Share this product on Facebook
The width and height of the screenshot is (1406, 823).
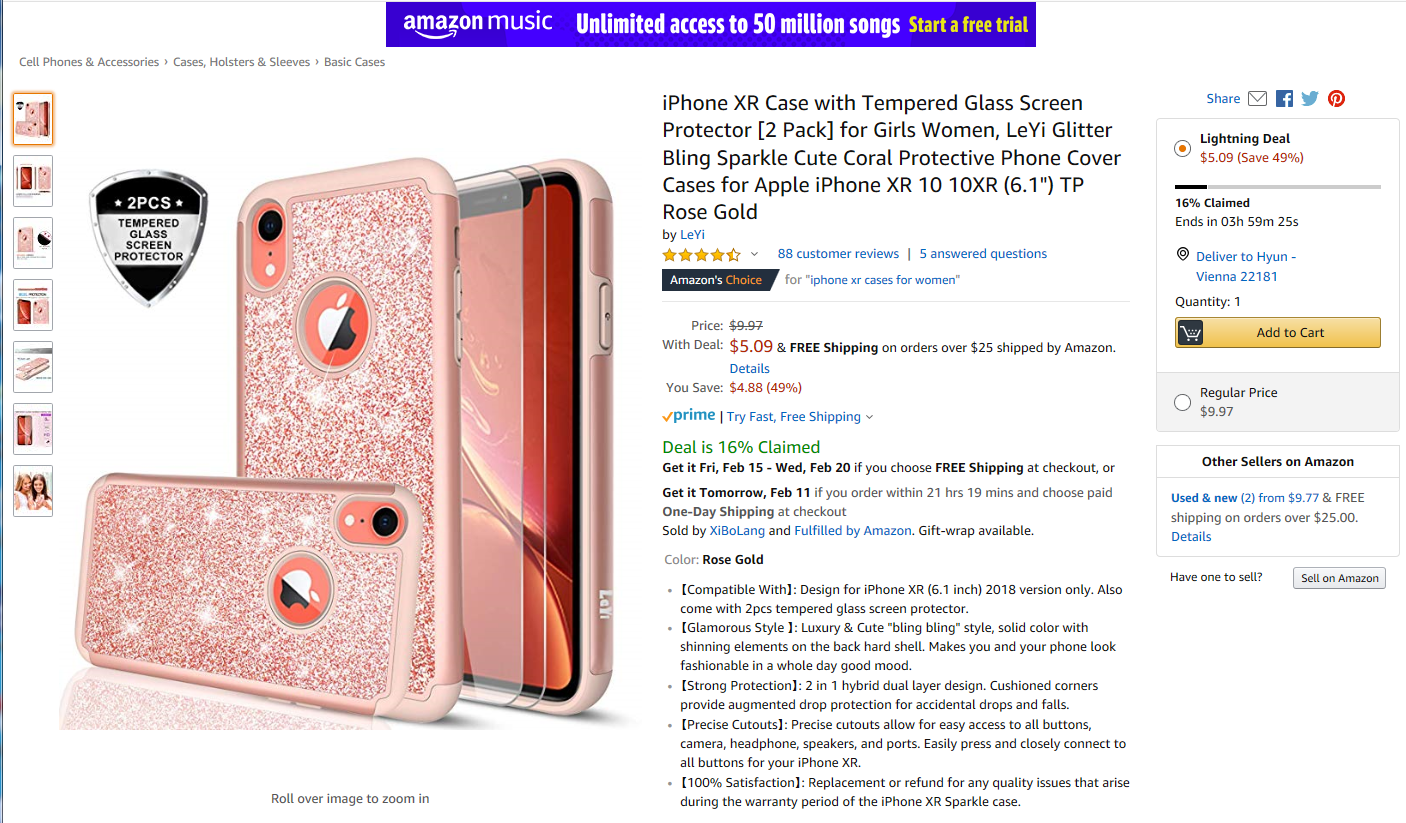1284,99
